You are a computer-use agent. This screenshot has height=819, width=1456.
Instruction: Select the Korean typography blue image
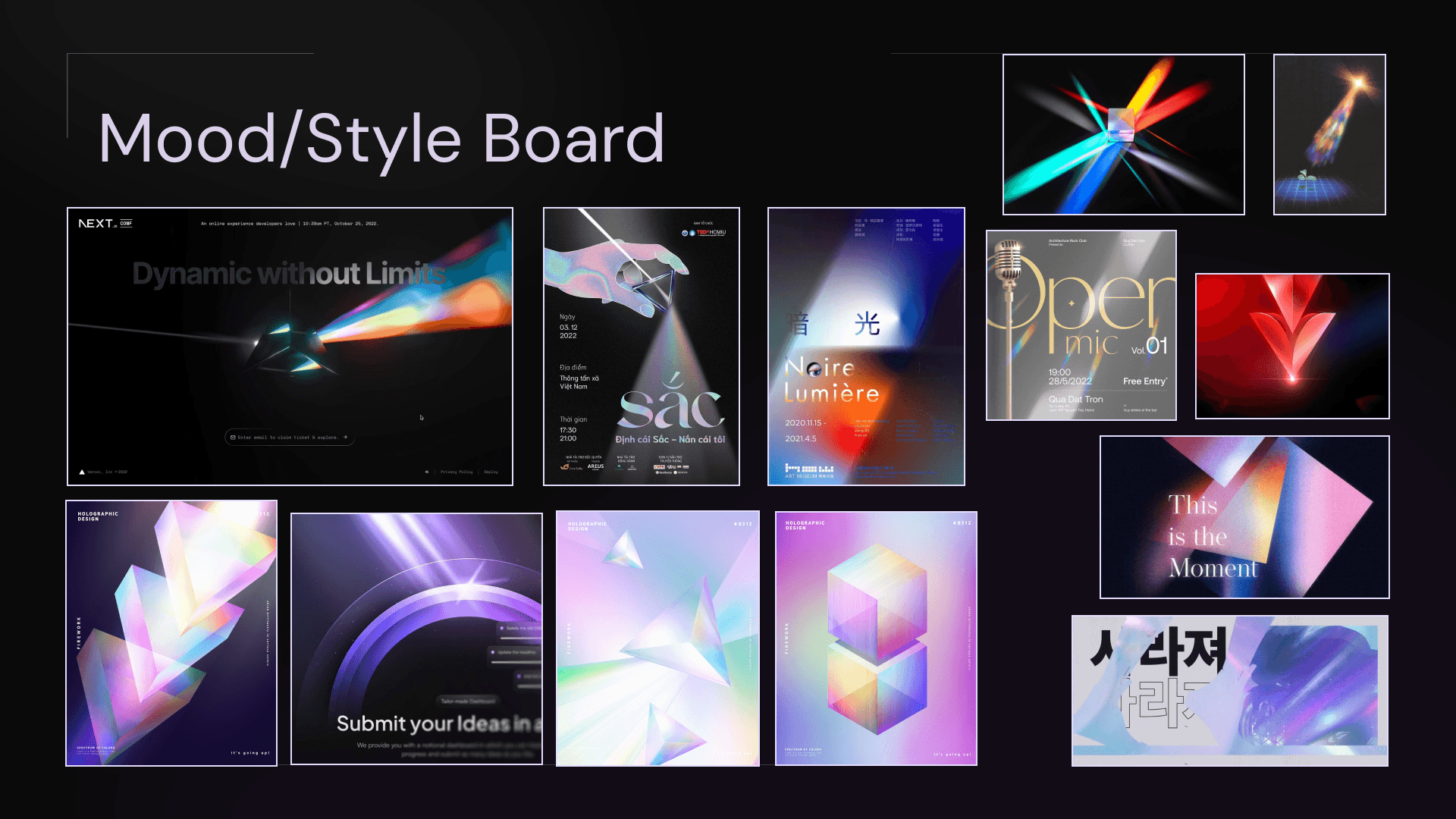click(x=1229, y=690)
